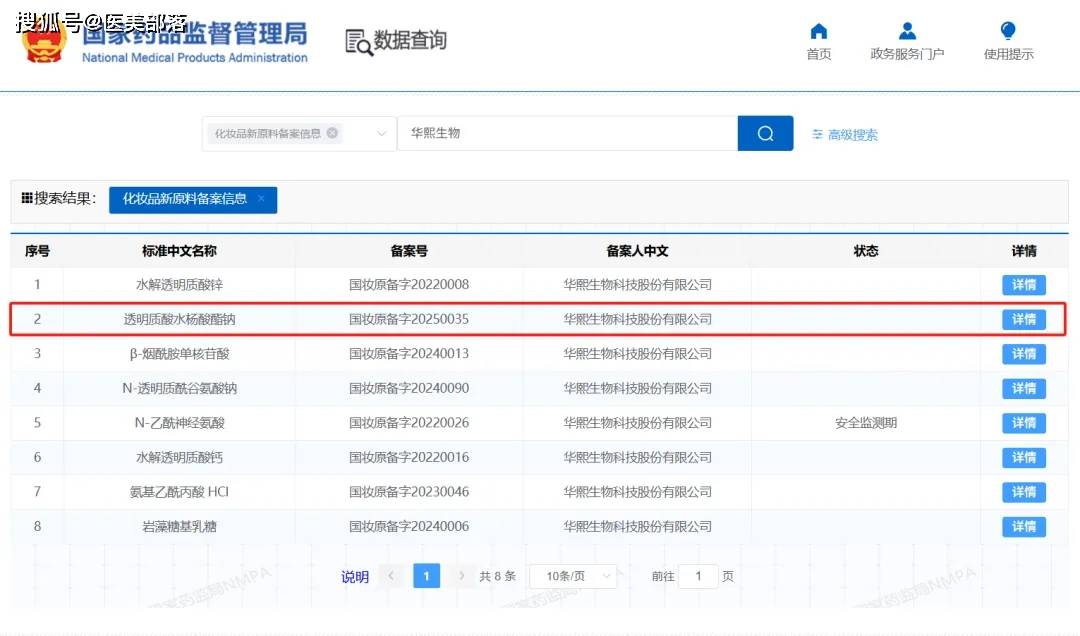Screen dimensions: 1080x636
Task: Open 详情 for 岩藻糖基乳糖 row
Action: [1023, 527]
